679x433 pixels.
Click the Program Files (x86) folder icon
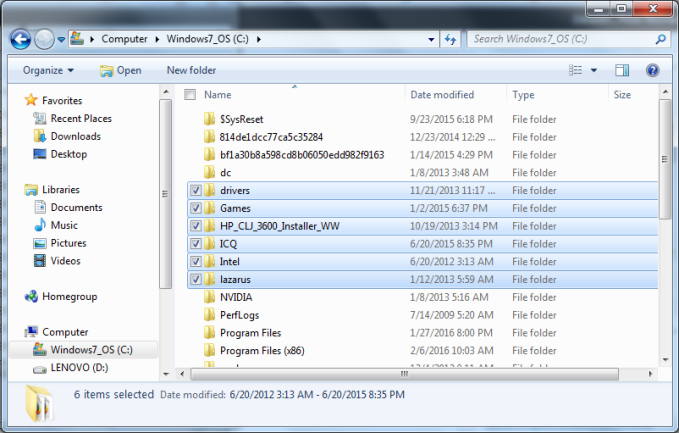(210, 350)
